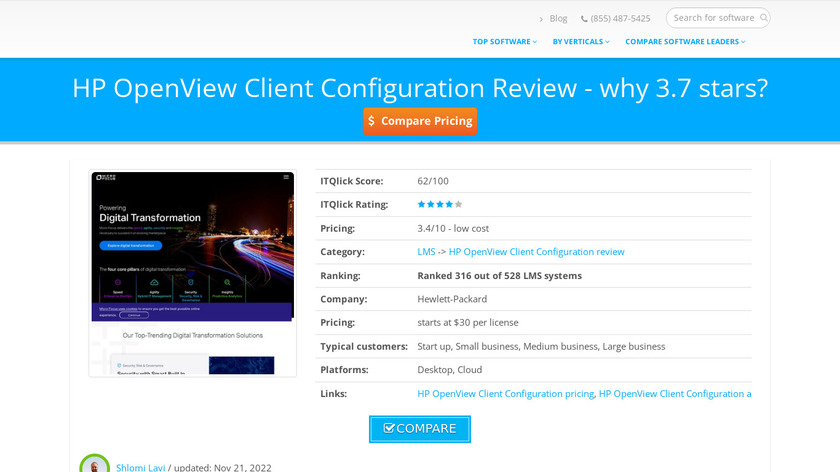Open Compare Software Leaders dropdown

(x=685, y=42)
